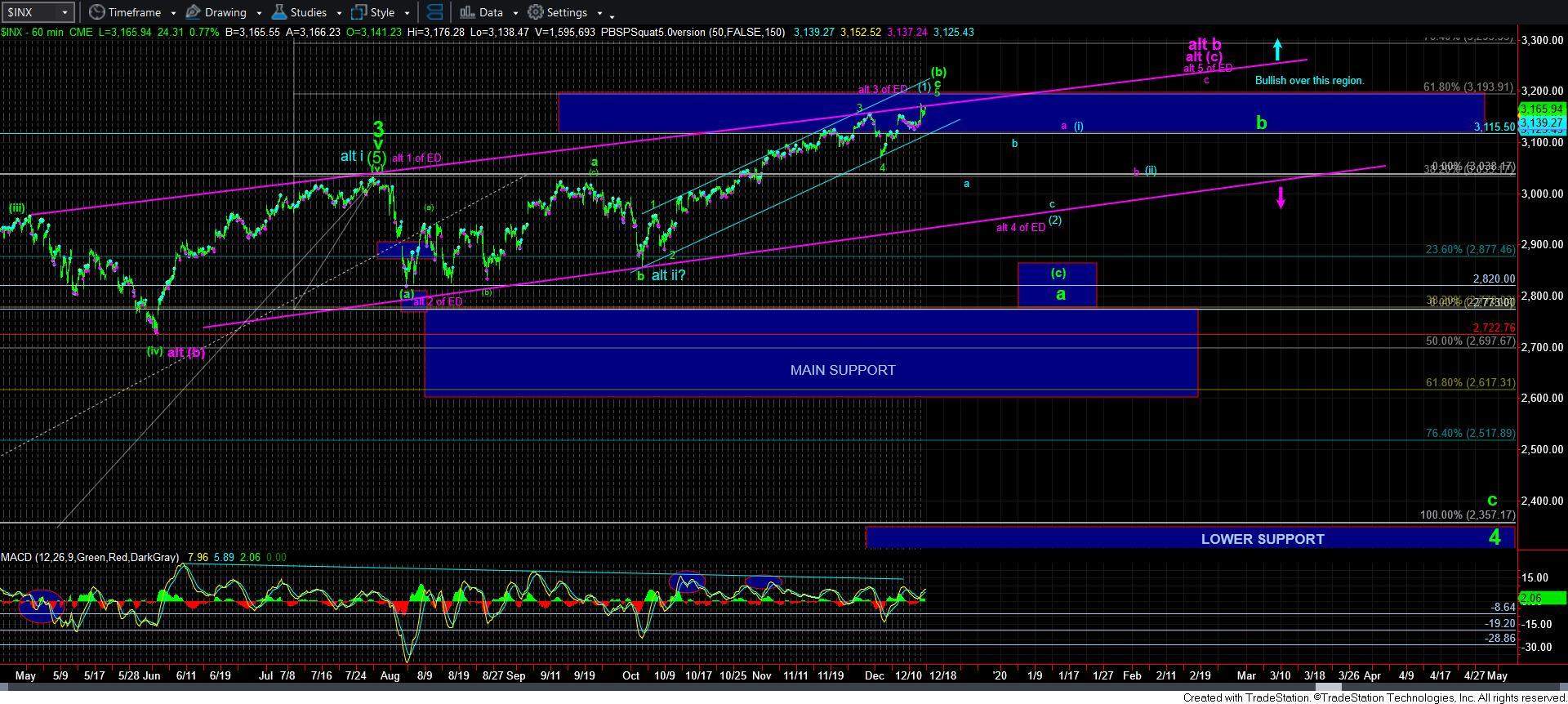Open the Studies menu
1568x704 pixels.
[x=309, y=12]
